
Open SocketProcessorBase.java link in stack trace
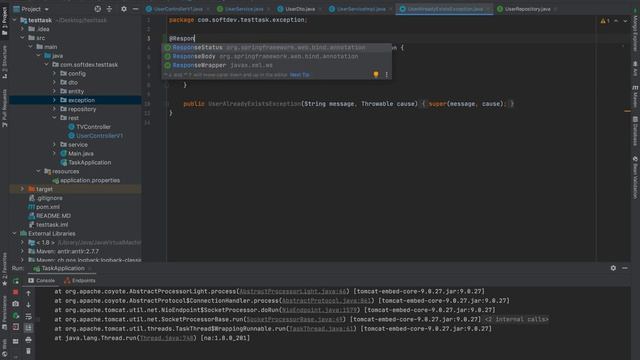[x=294, y=319]
